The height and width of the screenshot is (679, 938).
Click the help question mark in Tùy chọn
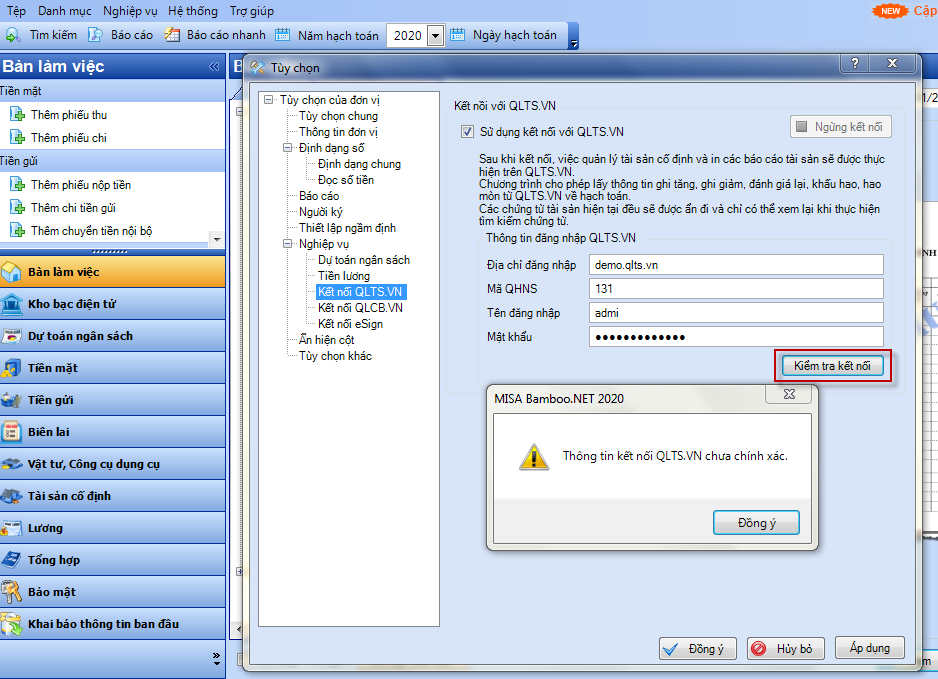[x=855, y=63]
